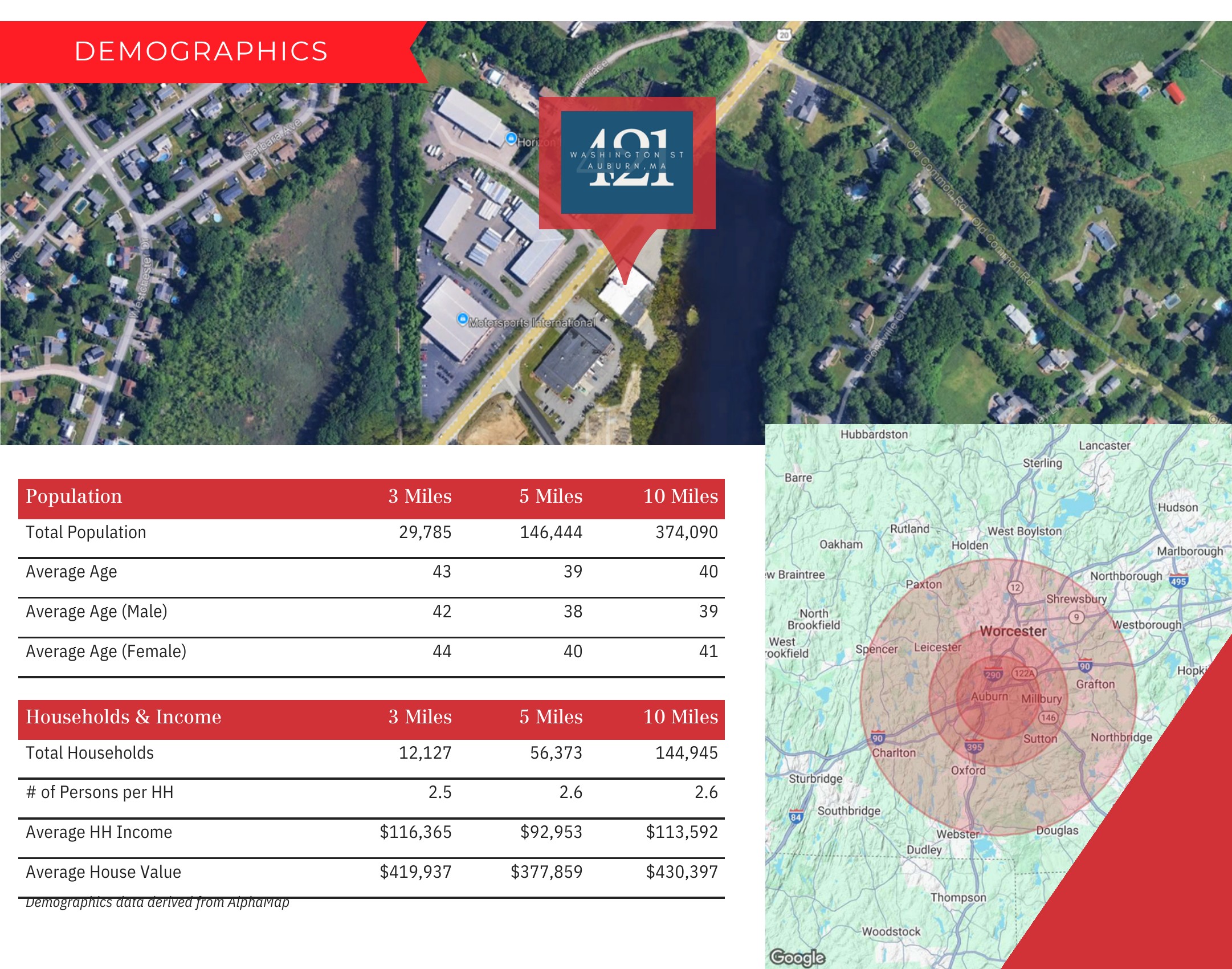The height and width of the screenshot is (969, 1232).
Task: Select the Total Population 3 Miles value
Action: coord(425,532)
